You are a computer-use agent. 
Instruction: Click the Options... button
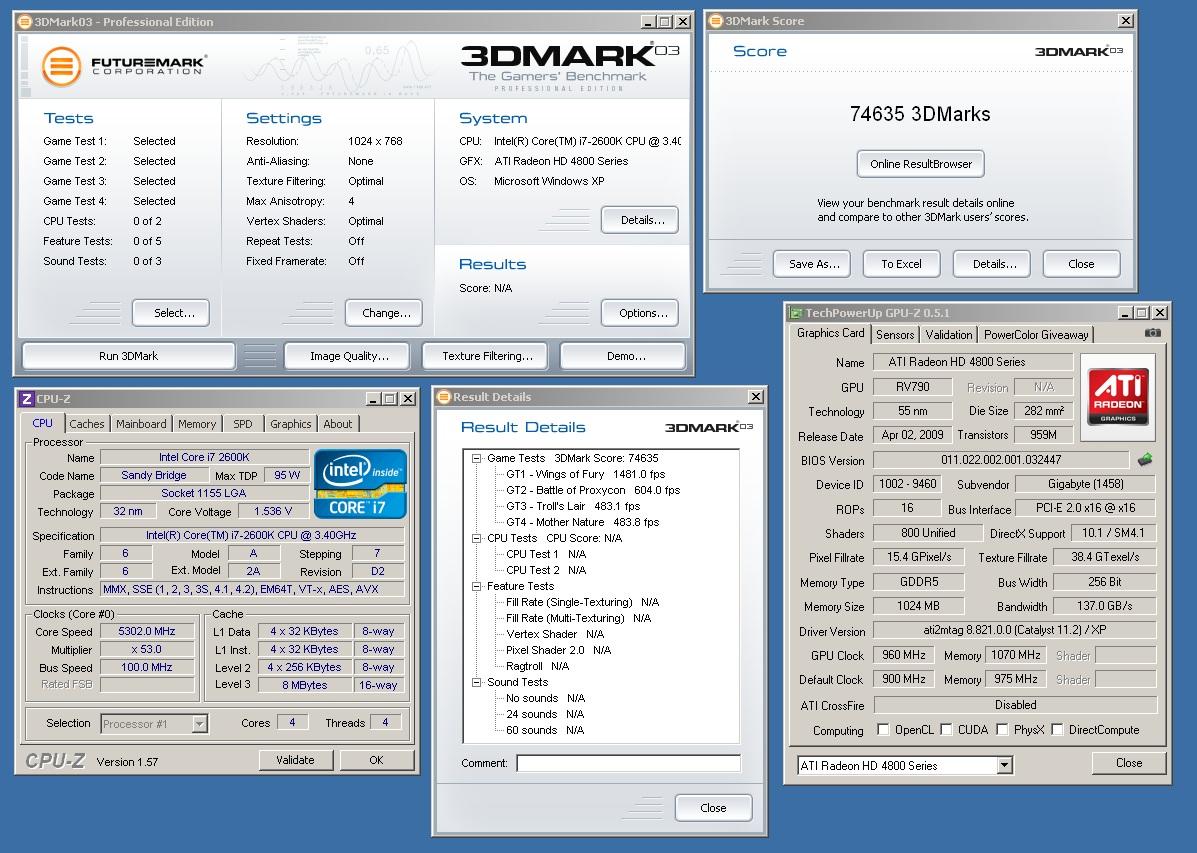[x=640, y=313]
